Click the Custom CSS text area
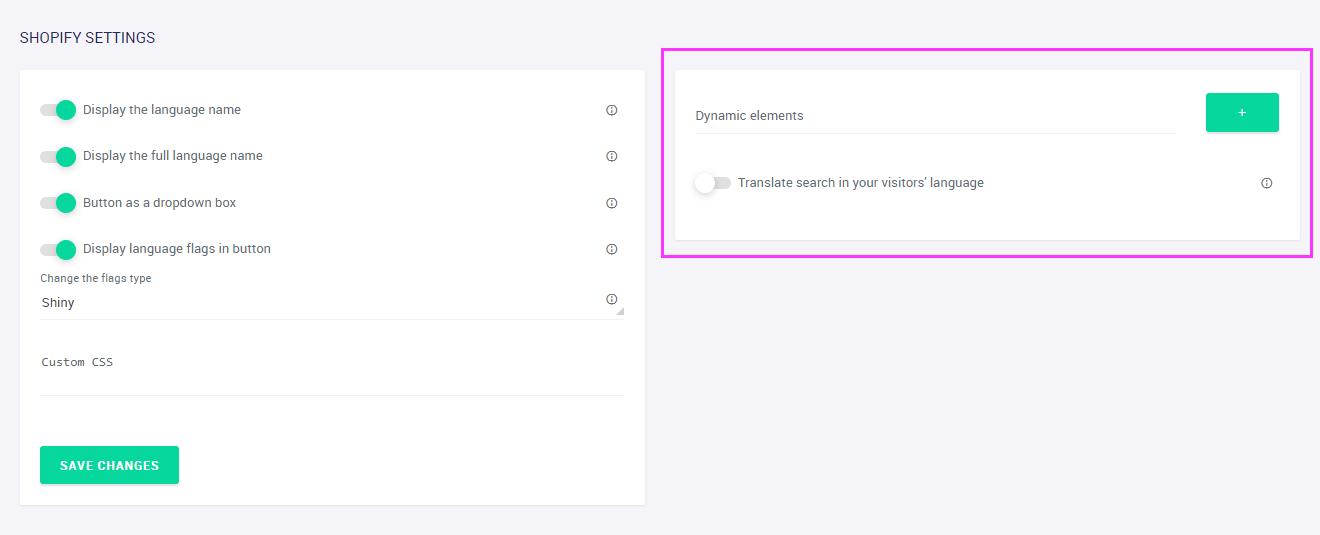Image resolution: width=1320 pixels, height=535 pixels. coord(332,368)
